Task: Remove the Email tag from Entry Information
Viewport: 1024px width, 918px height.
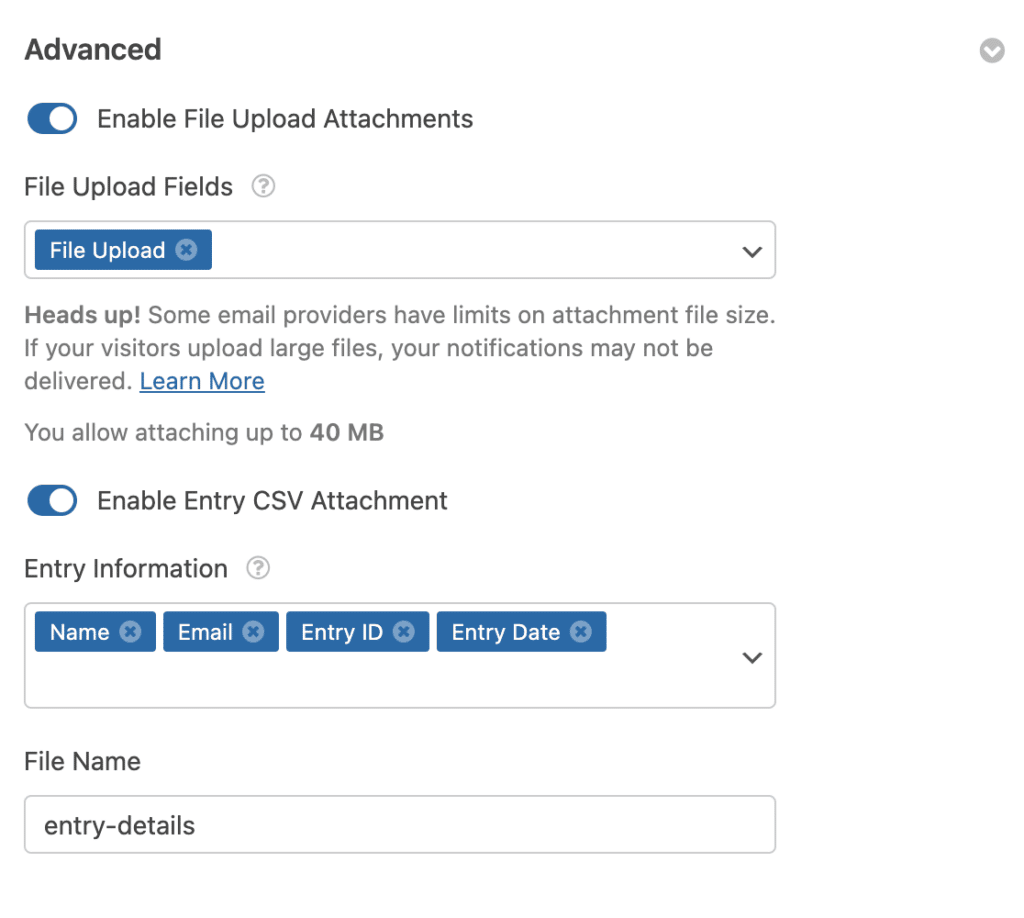Action: [x=253, y=632]
